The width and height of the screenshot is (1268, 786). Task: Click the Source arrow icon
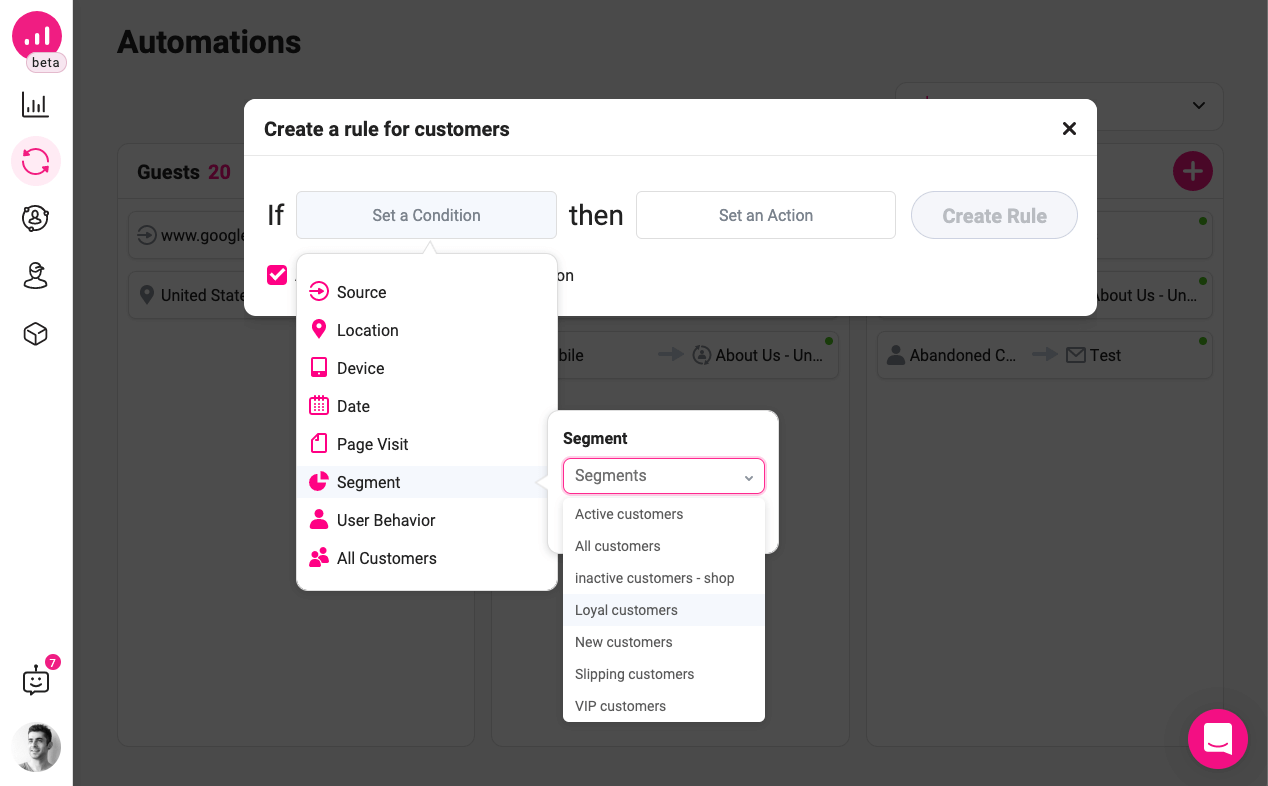tap(319, 292)
